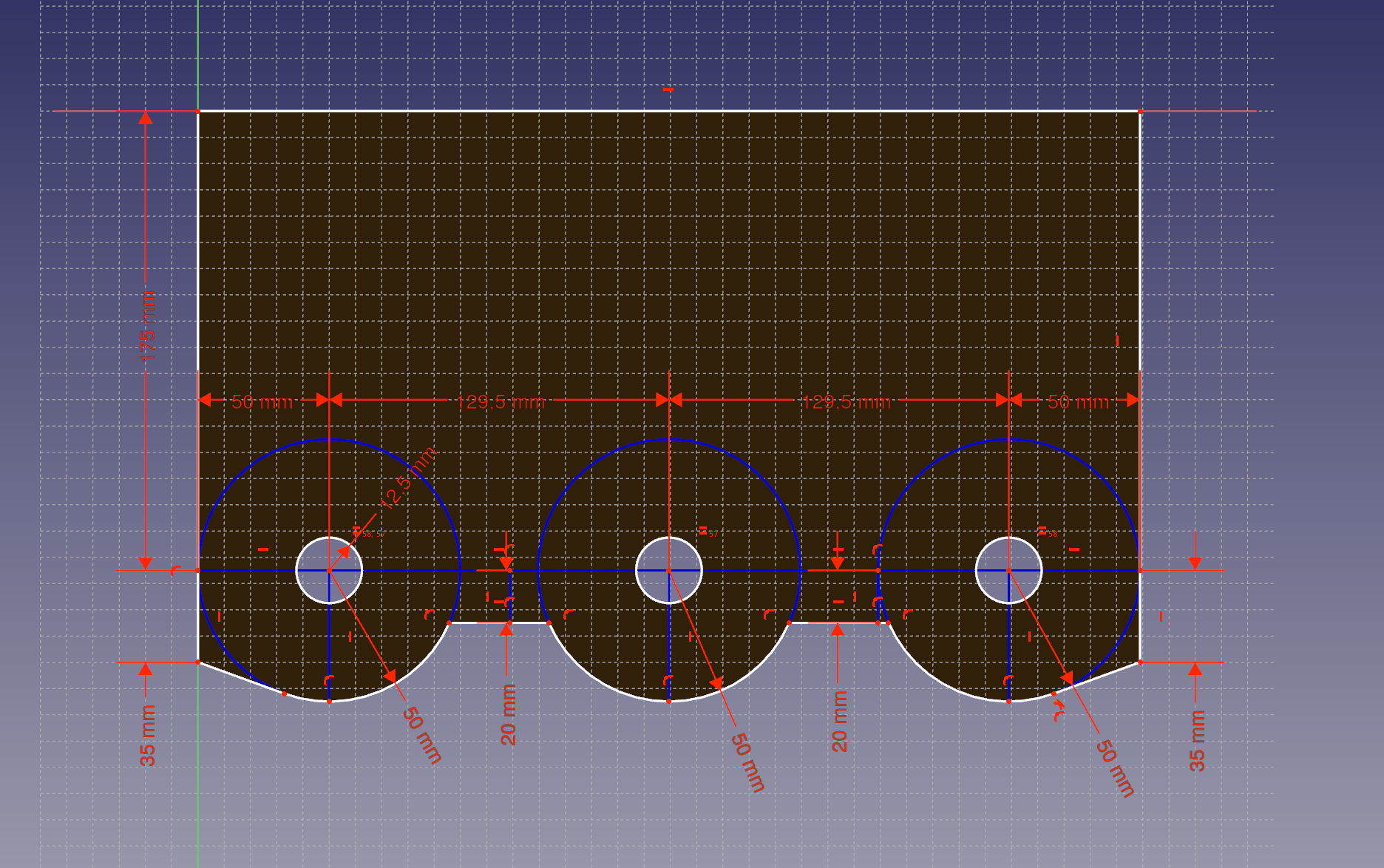Click the equality constraint icon labeled 58, 57

[x=357, y=530]
